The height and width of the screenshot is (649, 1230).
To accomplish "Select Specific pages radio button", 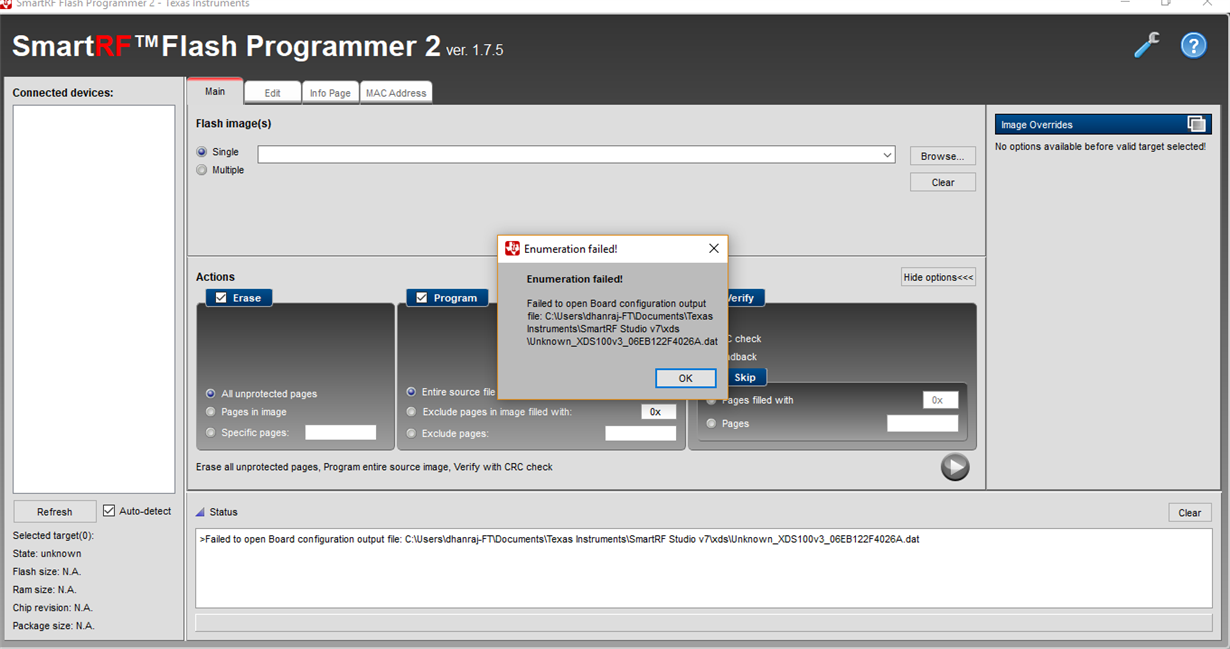I will (x=210, y=432).
